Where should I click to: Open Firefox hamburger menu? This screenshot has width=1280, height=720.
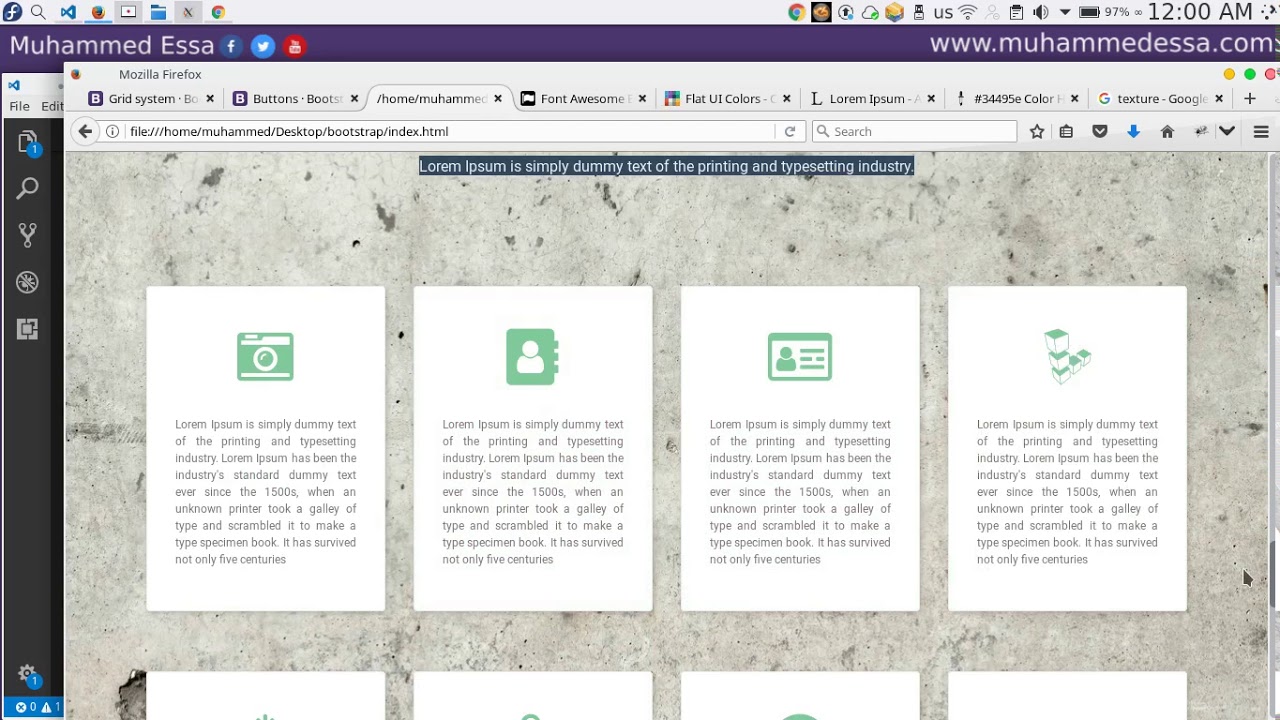1261,131
